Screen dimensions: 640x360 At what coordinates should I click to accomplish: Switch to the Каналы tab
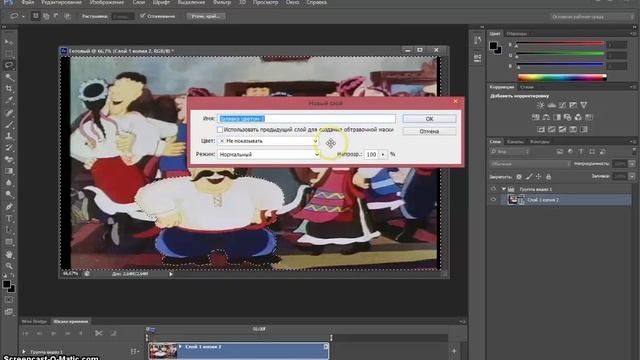(x=515, y=142)
